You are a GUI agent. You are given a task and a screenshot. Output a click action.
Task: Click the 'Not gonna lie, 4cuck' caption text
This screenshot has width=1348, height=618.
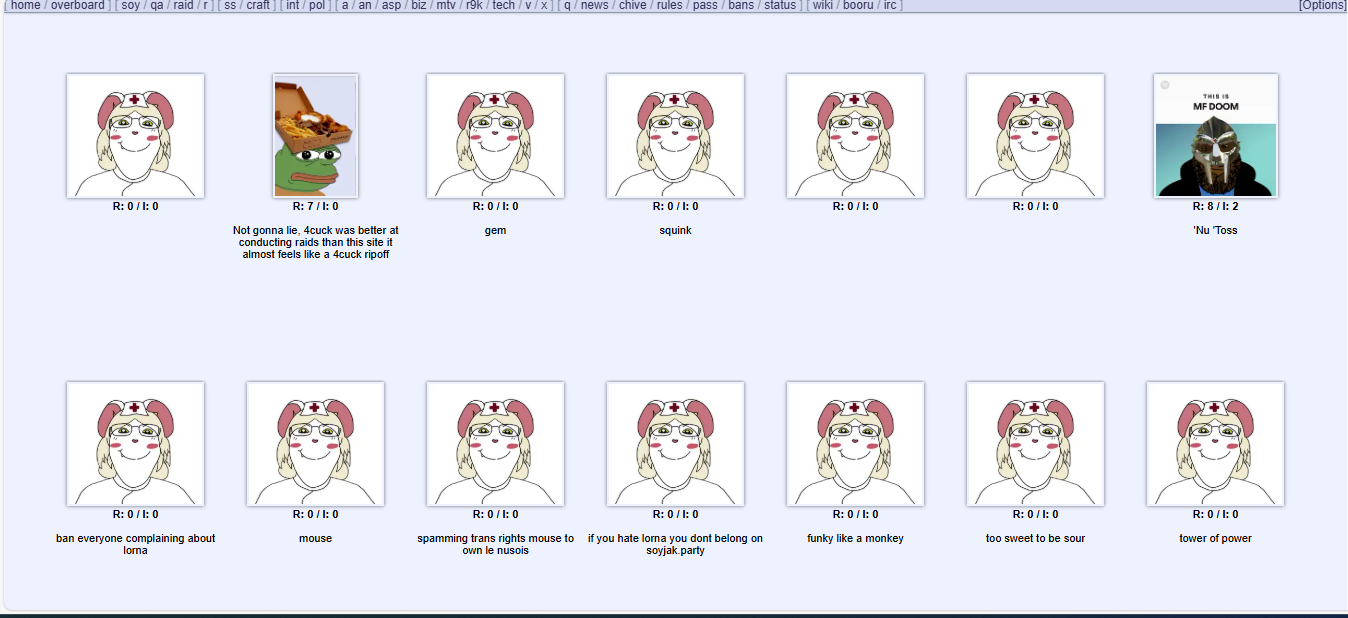tap(315, 243)
